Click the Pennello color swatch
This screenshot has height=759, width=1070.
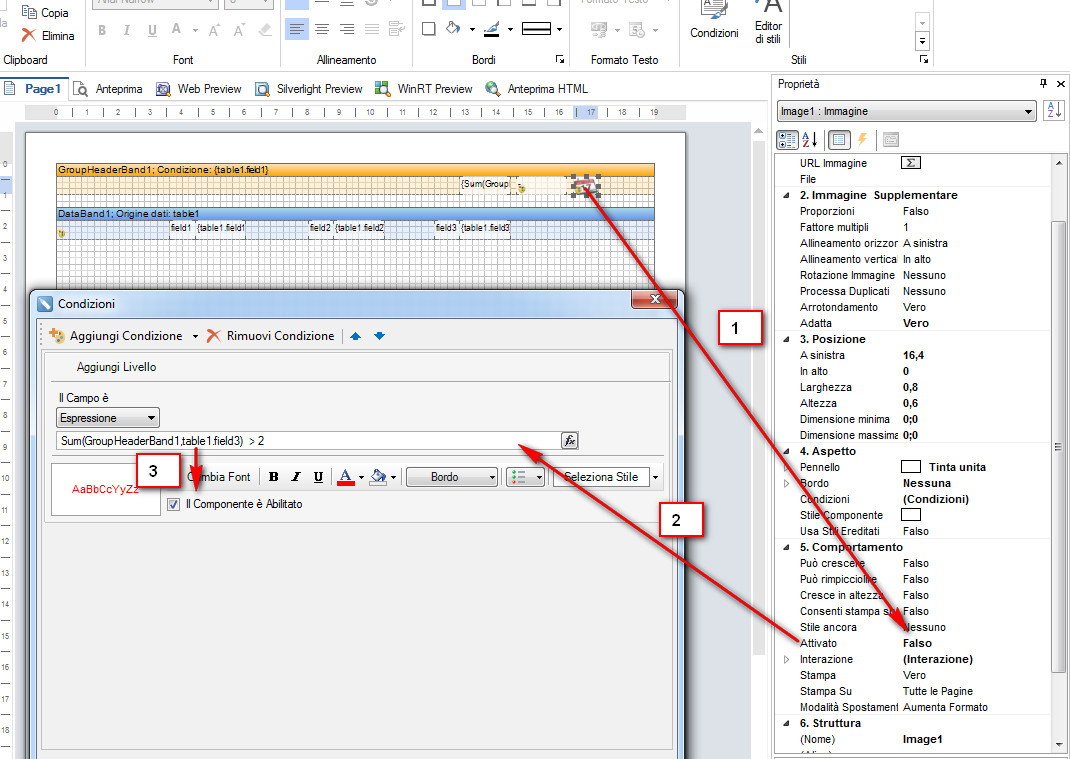pos(911,467)
